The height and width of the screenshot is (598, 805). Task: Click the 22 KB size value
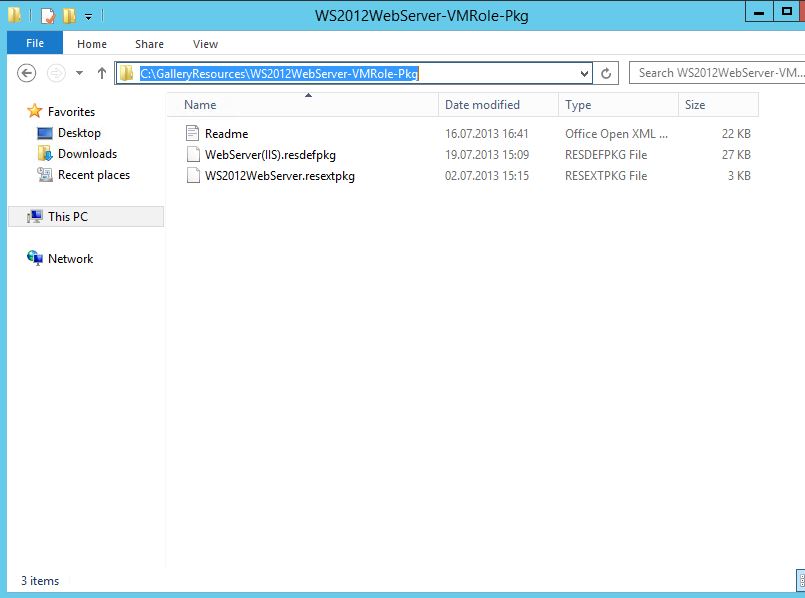coord(736,134)
